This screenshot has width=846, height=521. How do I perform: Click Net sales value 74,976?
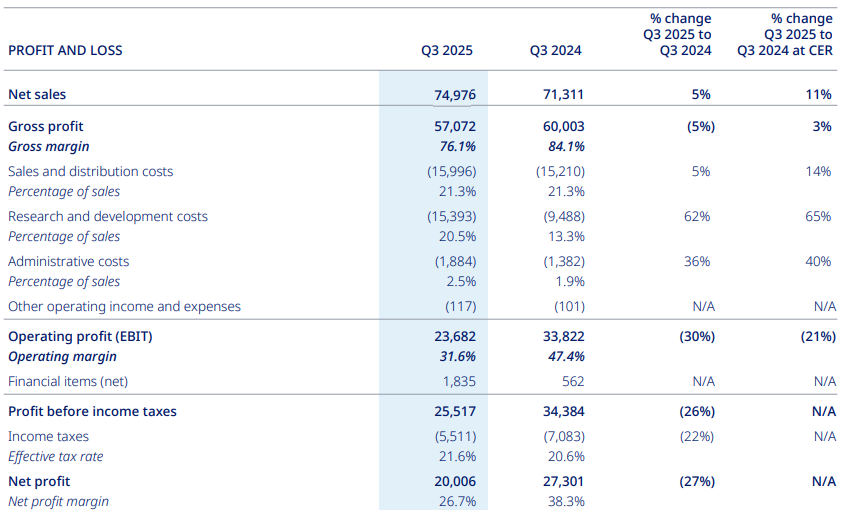(455, 95)
